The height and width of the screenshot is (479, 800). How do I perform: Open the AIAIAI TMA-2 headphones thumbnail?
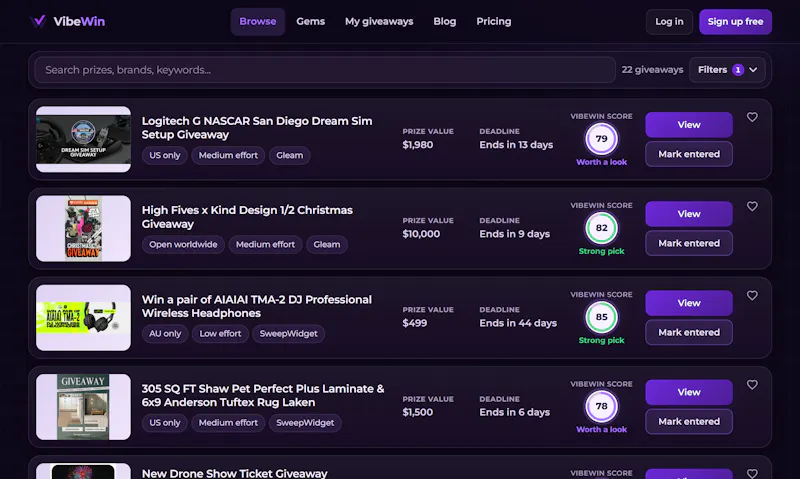tap(83, 318)
